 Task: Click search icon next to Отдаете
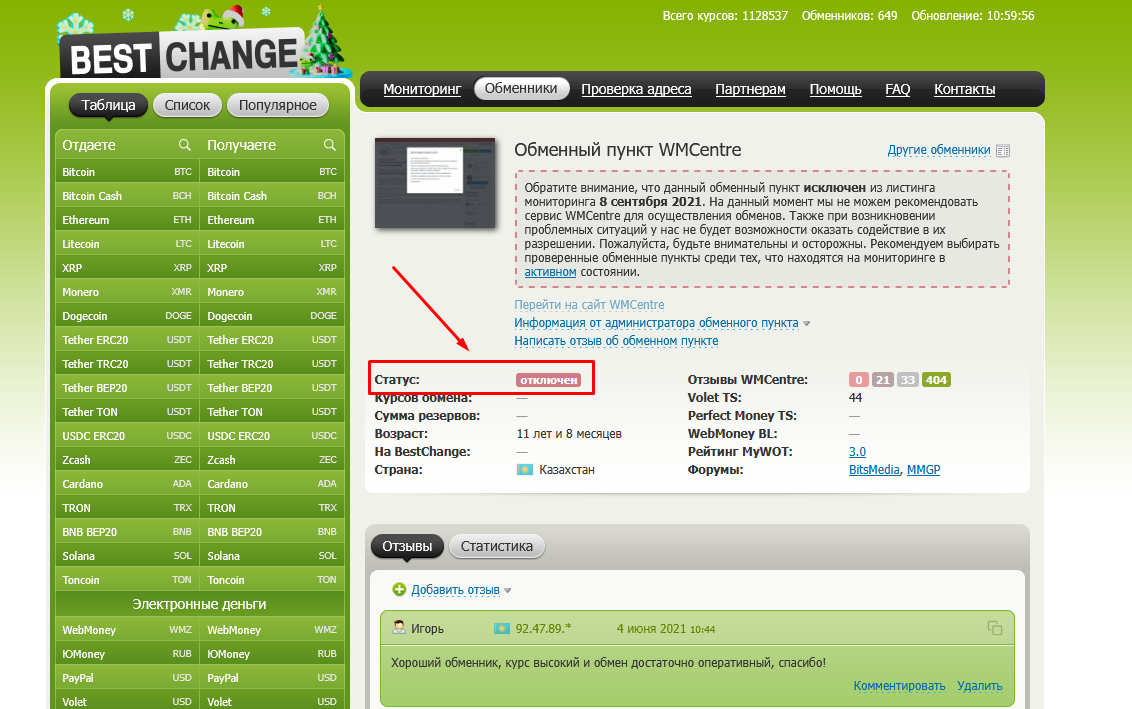[184, 145]
